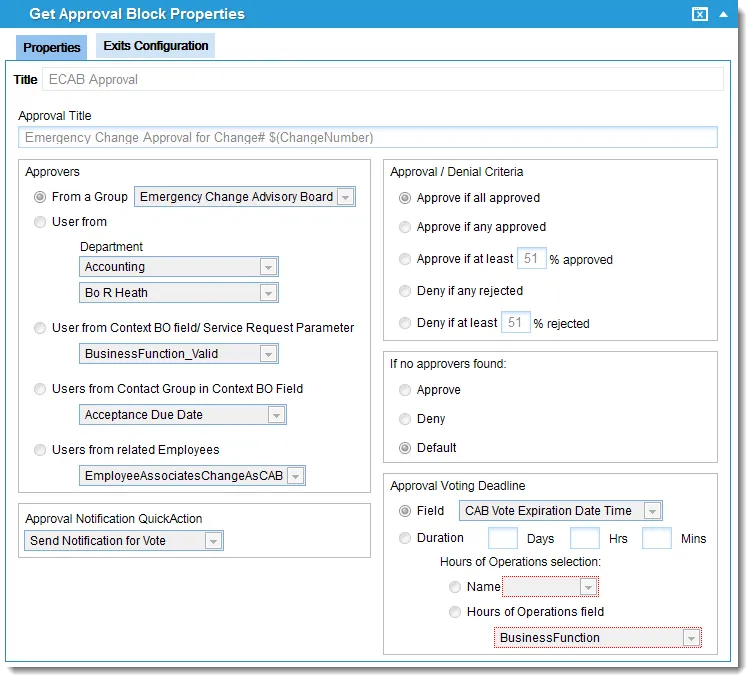Click the Title field containing ECAB Approval
This screenshot has height=682, width=753.
pos(382,79)
